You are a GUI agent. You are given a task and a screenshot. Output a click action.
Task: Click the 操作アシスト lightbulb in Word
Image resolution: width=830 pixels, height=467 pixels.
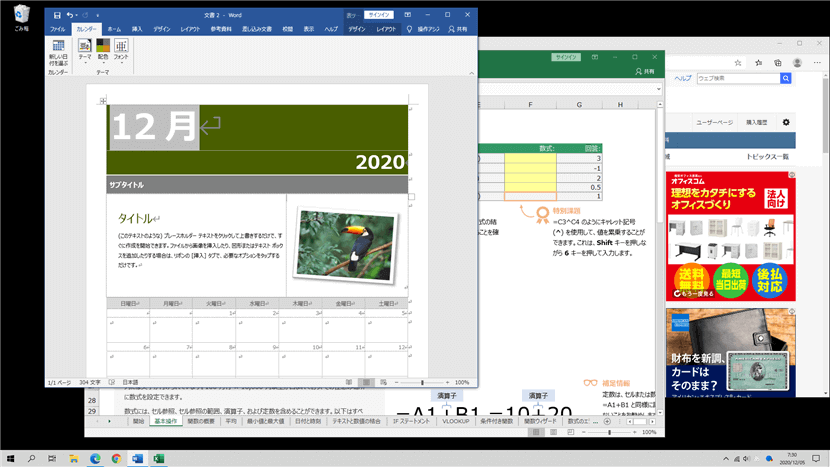tap(409, 29)
